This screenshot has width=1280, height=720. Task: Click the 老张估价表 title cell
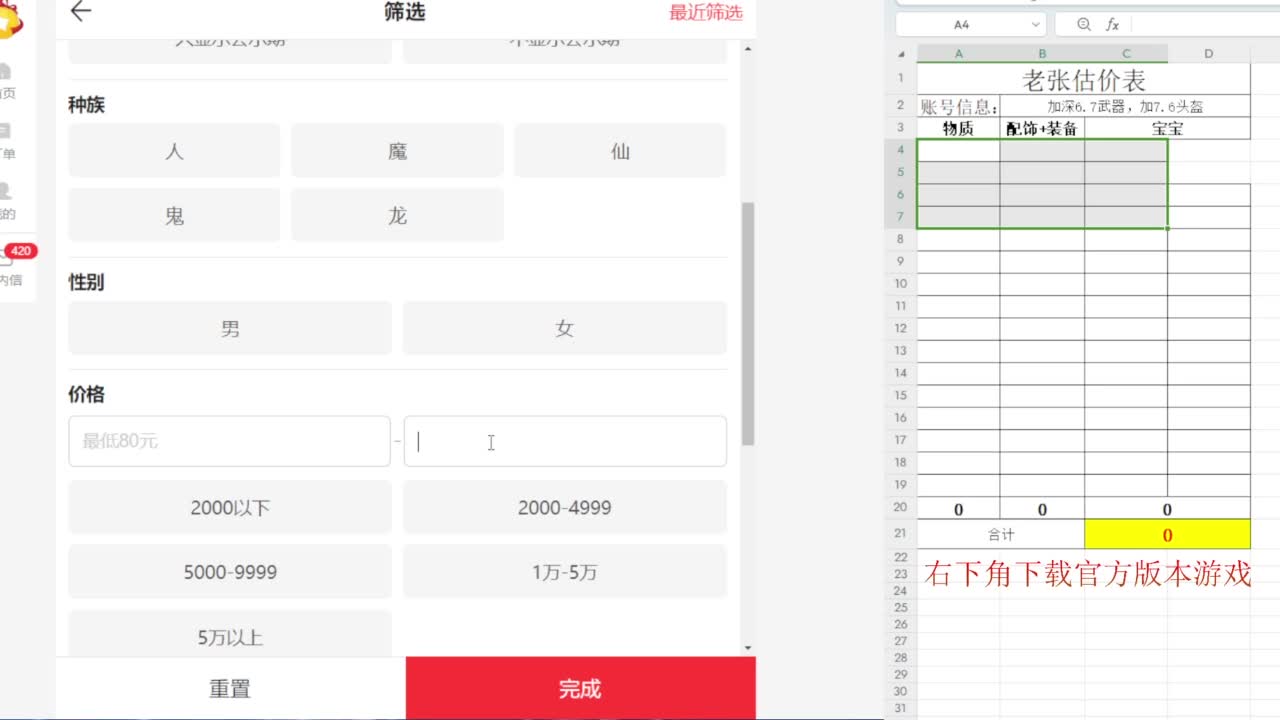pos(1084,80)
